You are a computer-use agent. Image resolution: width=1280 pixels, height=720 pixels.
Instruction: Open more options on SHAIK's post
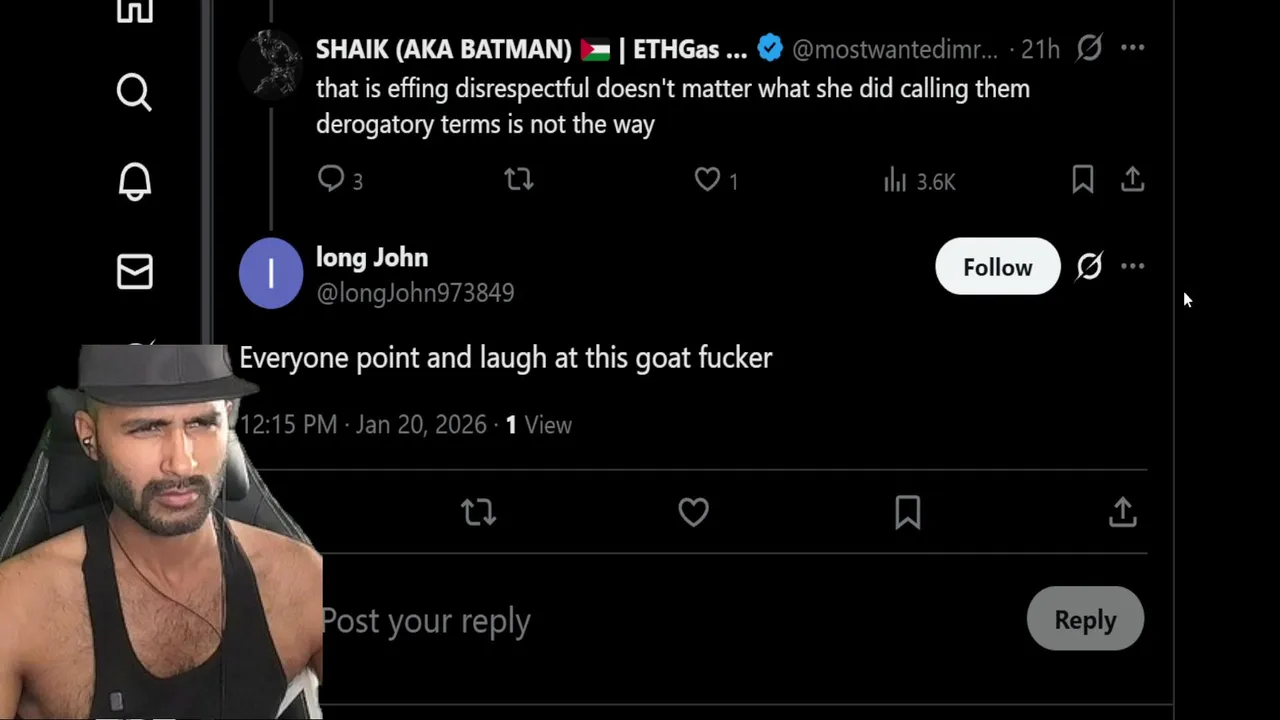[1132, 48]
